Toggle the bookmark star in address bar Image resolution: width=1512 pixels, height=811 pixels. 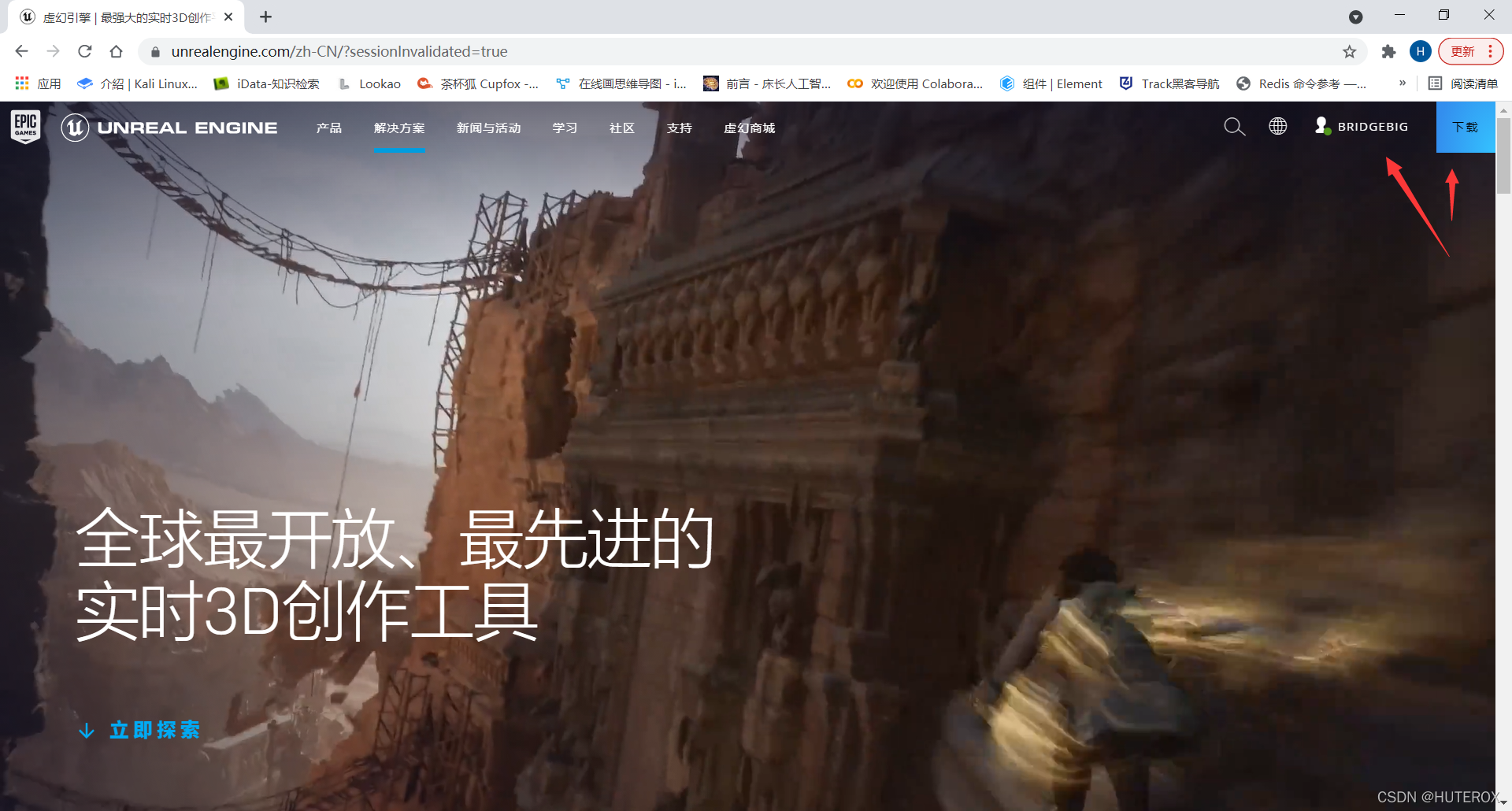click(x=1350, y=51)
